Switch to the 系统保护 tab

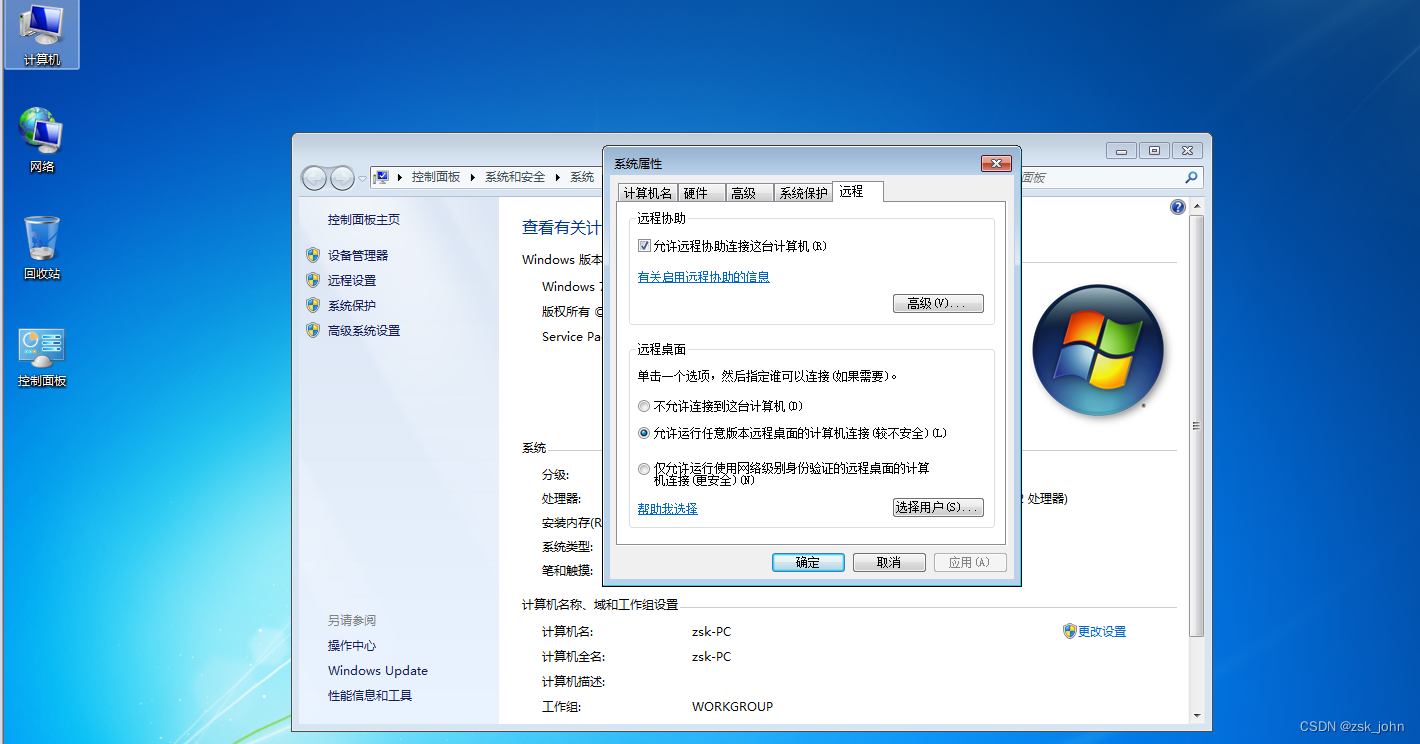(803, 193)
